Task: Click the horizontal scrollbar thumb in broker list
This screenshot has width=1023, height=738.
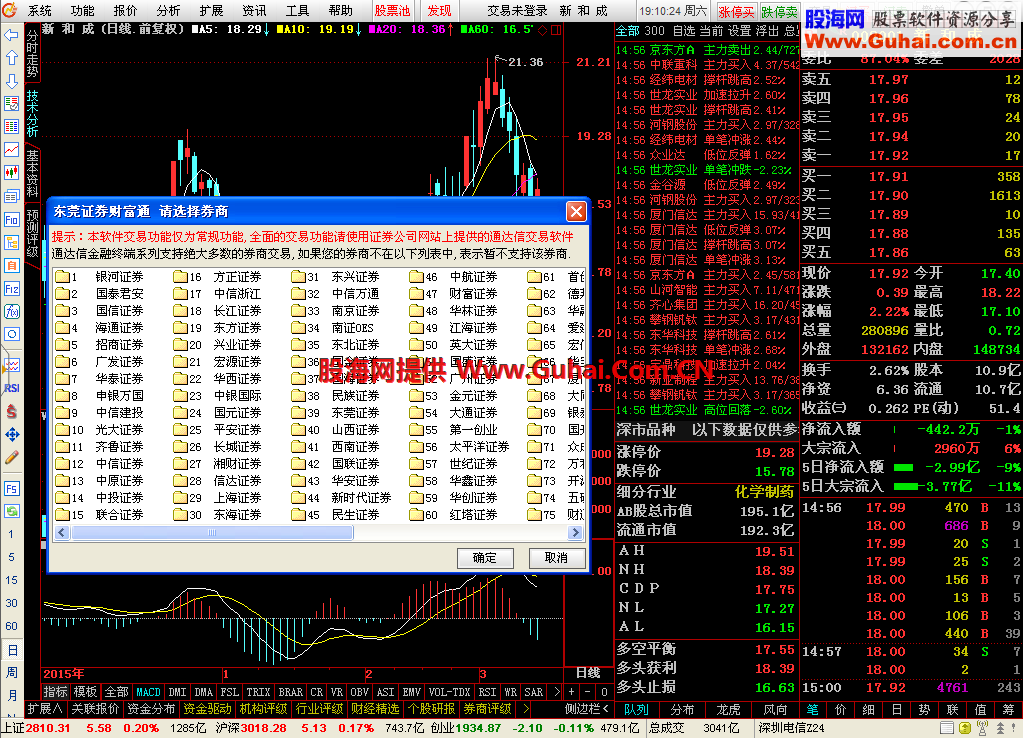Action: pos(212,532)
